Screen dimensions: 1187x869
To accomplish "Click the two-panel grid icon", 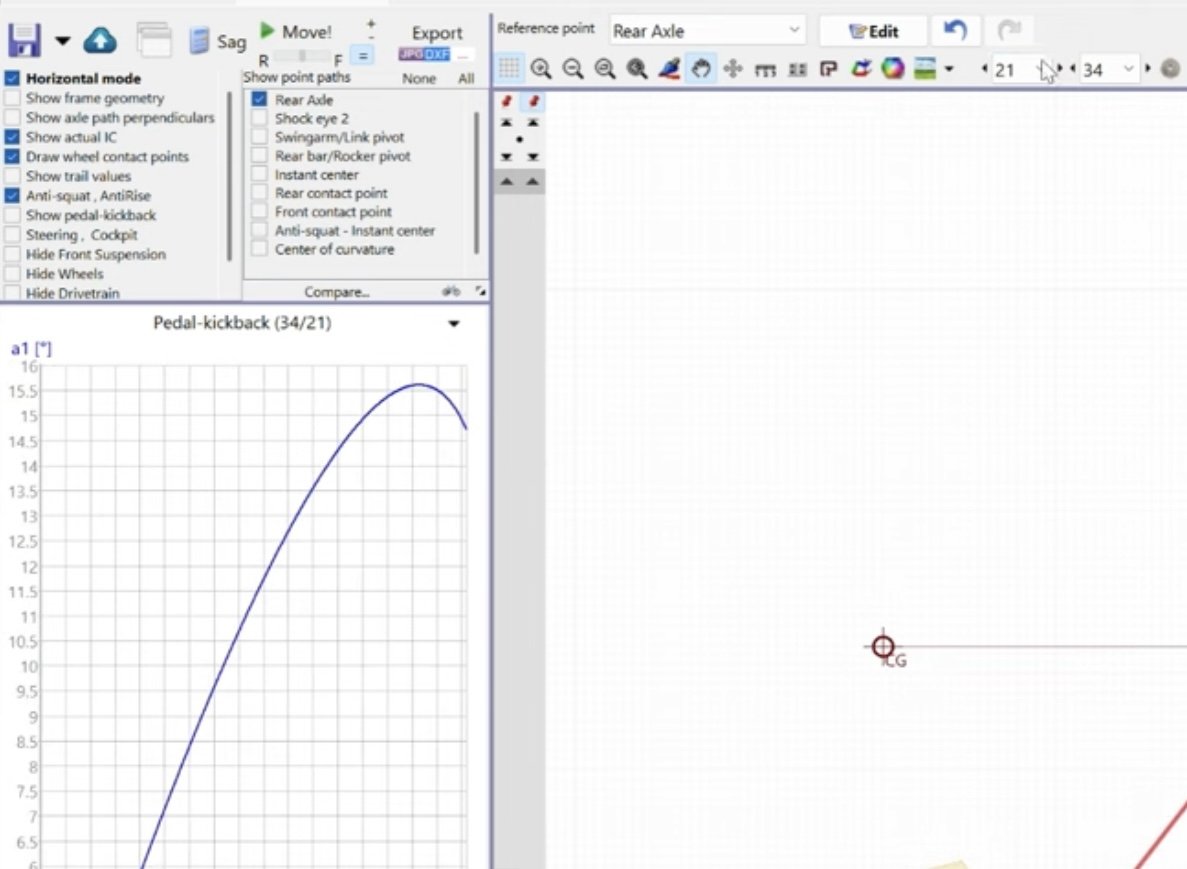I will (x=797, y=70).
